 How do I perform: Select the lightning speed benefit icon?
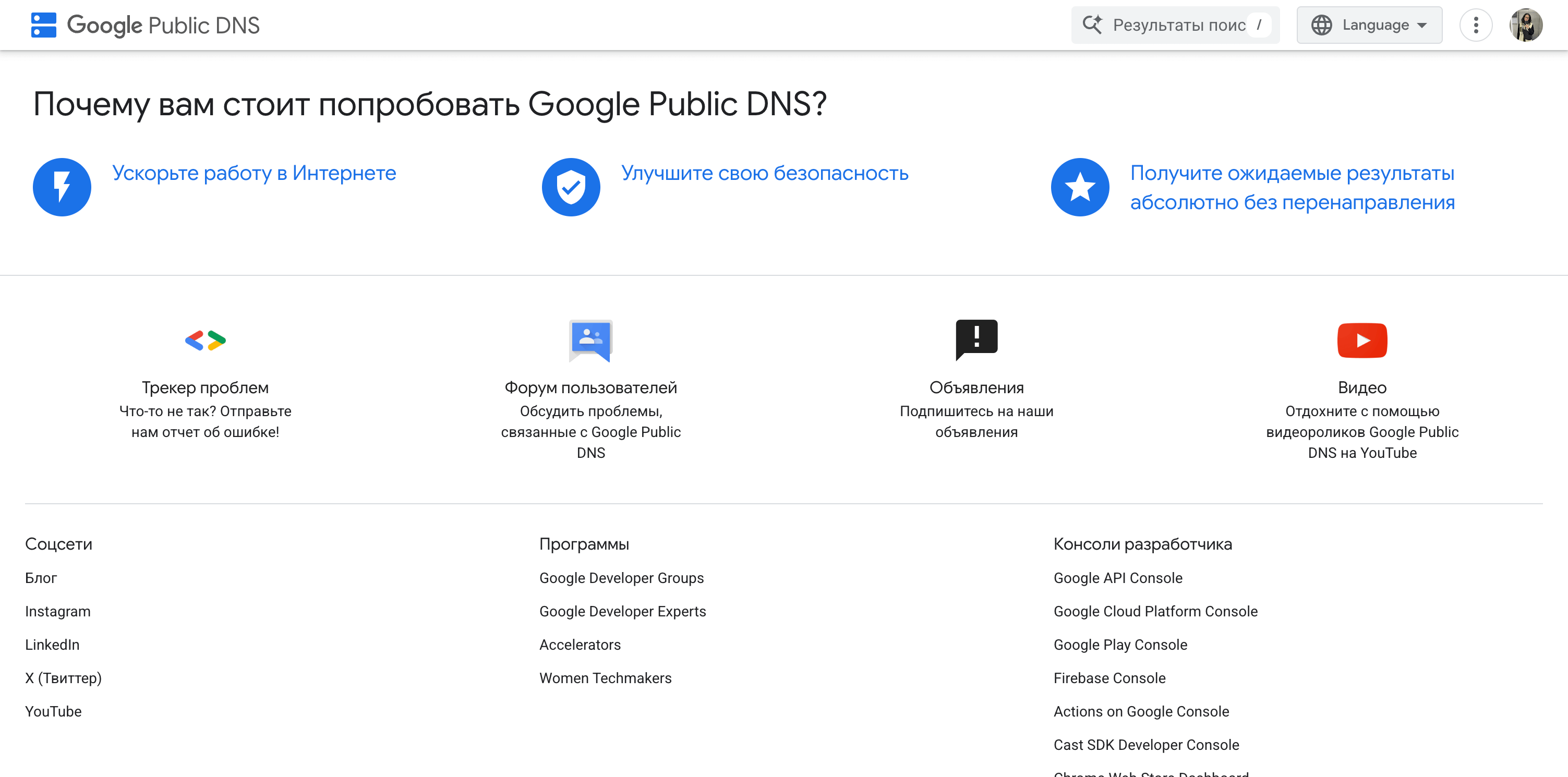(62, 187)
